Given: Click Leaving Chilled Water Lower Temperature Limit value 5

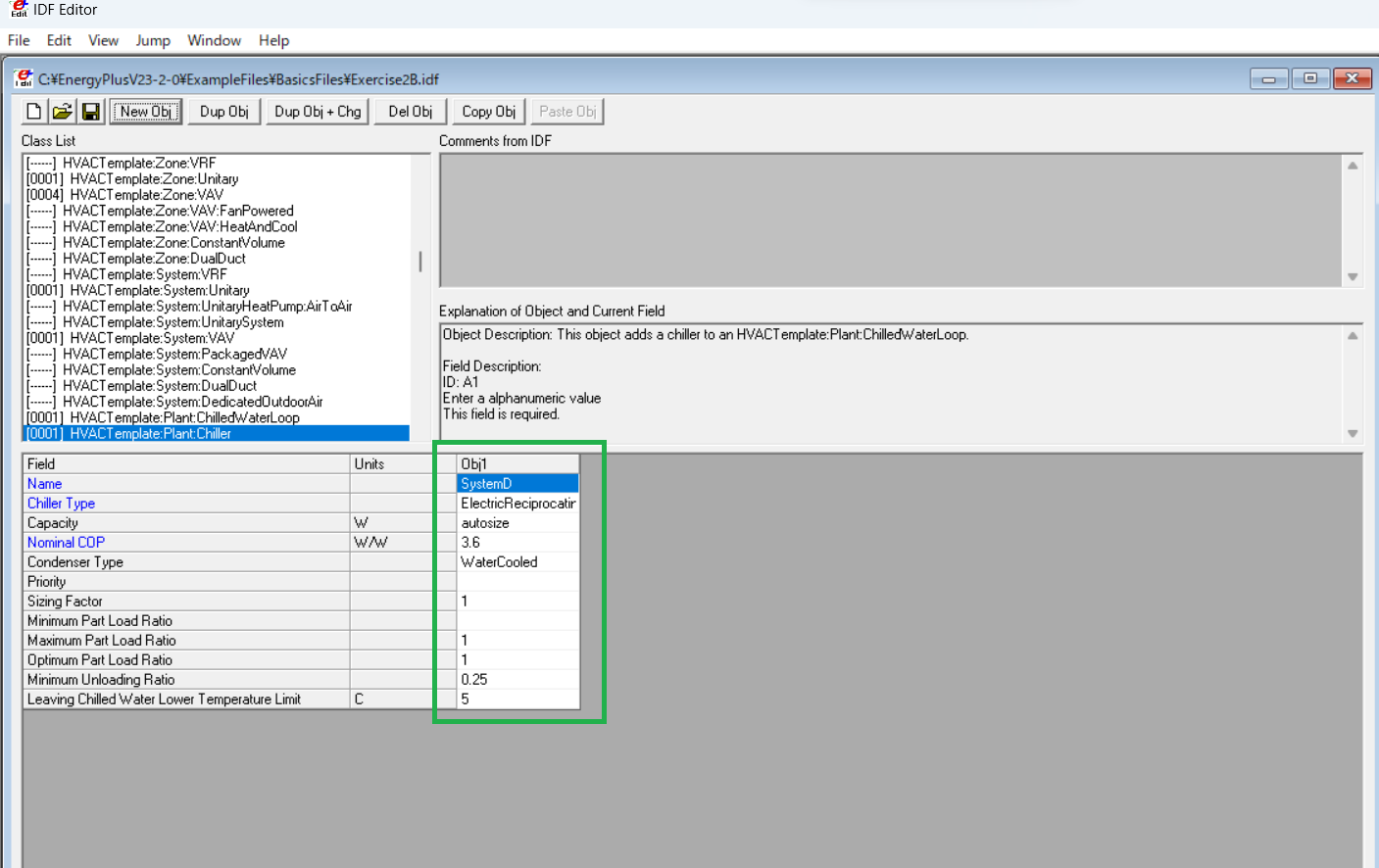Looking at the screenshot, I should [517, 699].
